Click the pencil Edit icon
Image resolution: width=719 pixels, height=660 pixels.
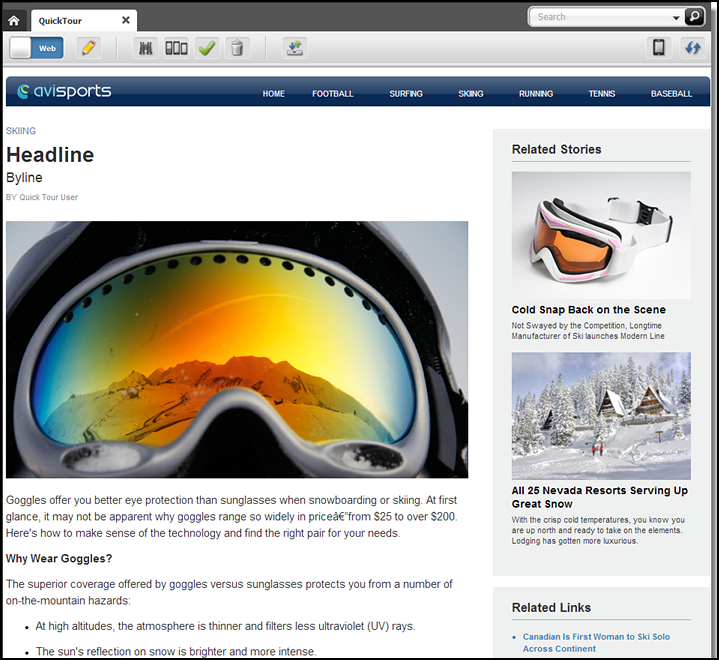click(x=88, y=48)
